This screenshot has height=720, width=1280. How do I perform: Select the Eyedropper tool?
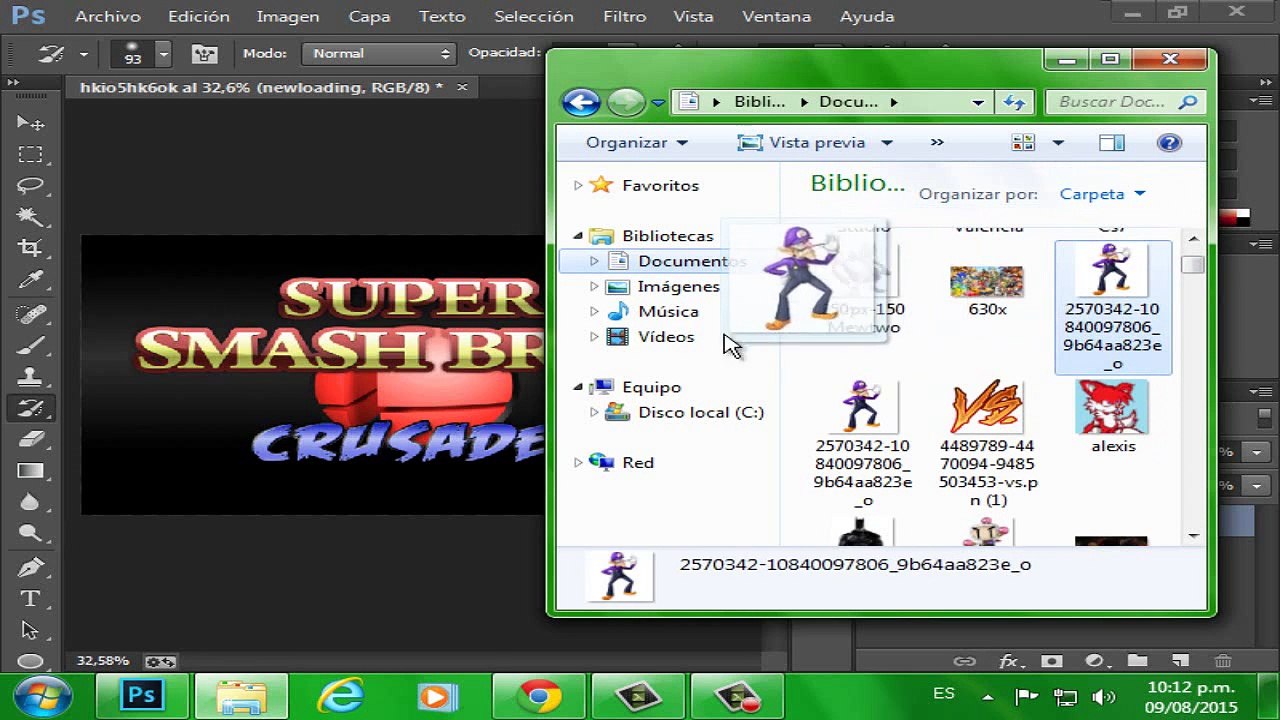tap(30, 280)
